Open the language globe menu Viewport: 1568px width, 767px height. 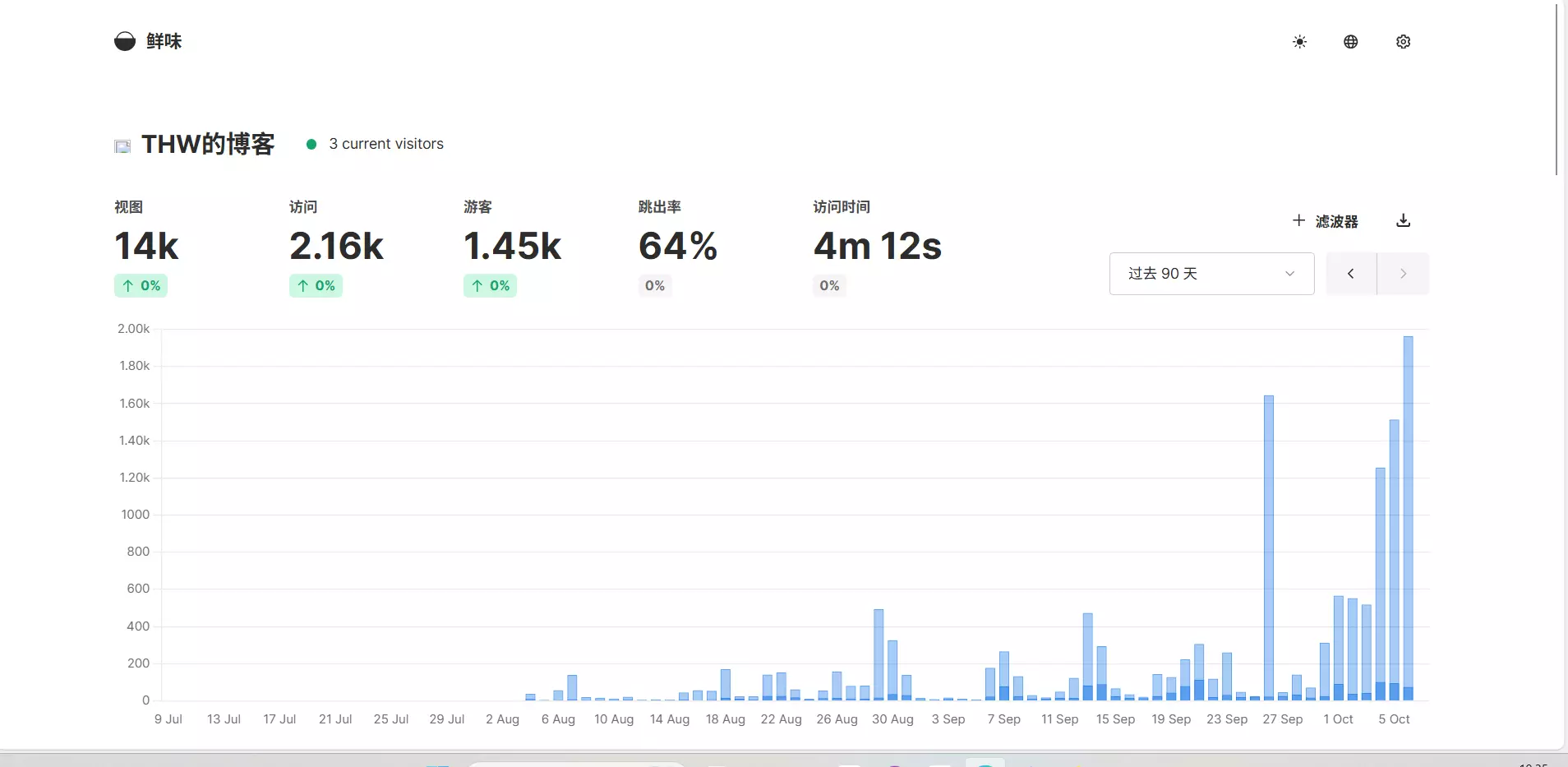pyautogui.click(x=1350, y=42)
